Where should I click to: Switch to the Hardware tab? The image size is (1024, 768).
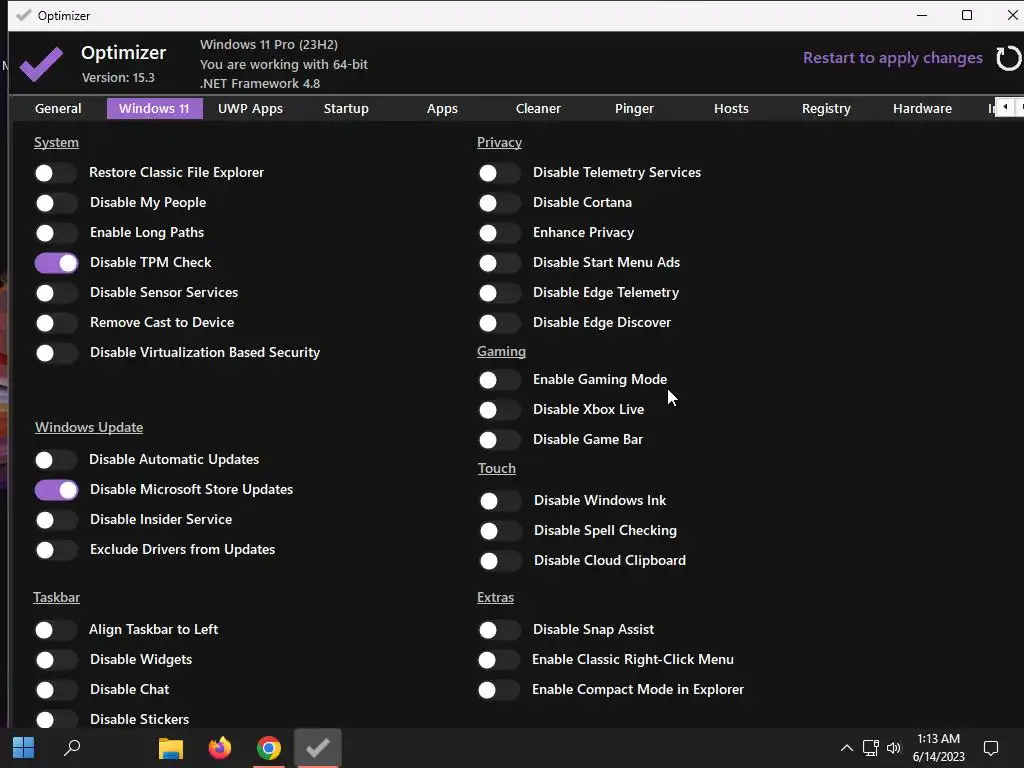[922, 108]
